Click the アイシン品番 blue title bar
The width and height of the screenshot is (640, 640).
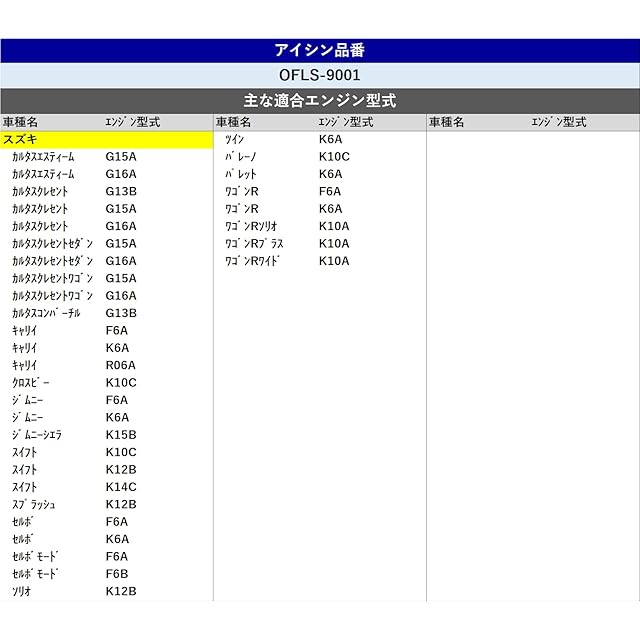pos(320,51)
